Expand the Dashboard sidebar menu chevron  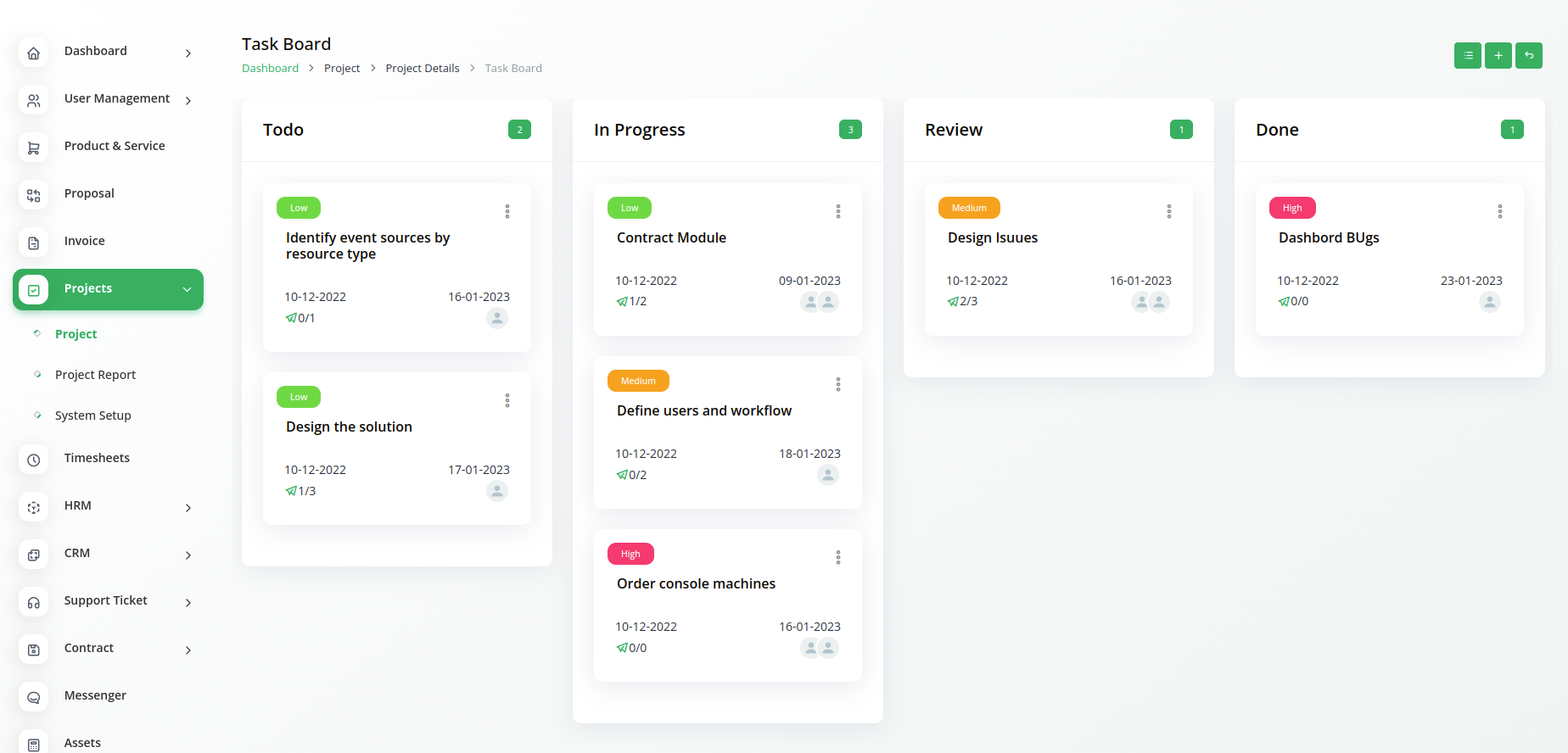tap(188, 53)
